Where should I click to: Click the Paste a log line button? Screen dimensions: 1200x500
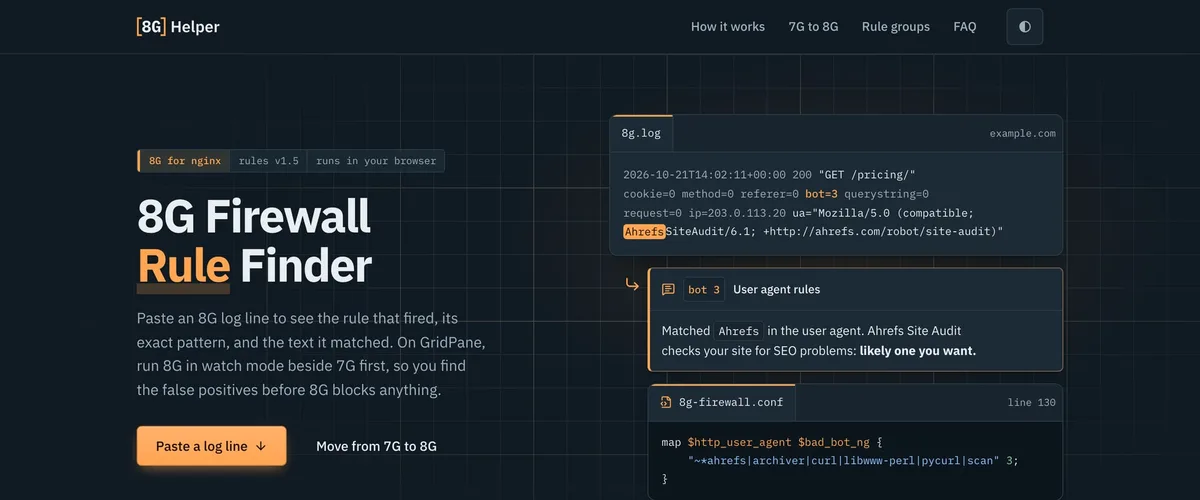[212, 446]
